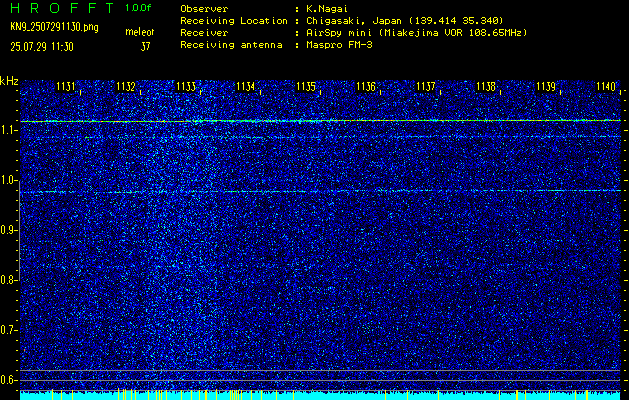This screenshot has height=400, width=629.
Task: Click the HROFFT title text
Action: tap(63, 8)
